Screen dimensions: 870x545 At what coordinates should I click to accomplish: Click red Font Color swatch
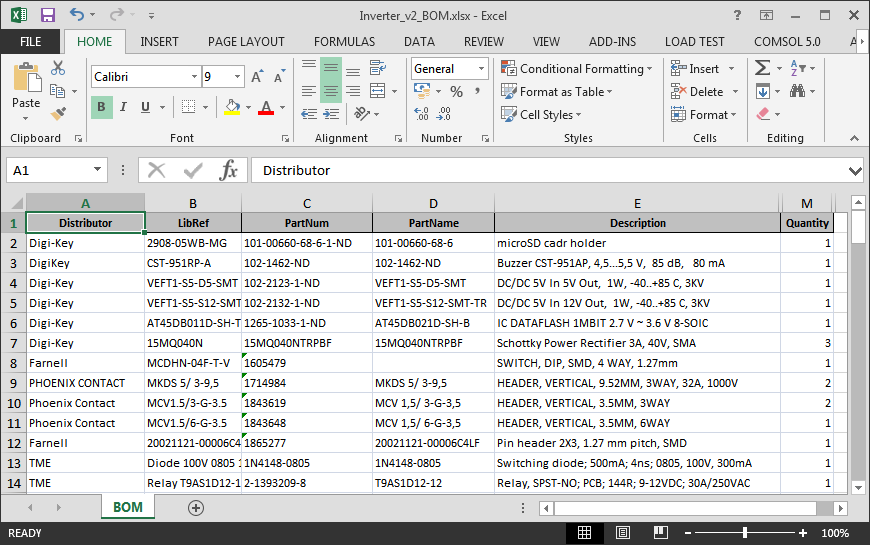tap(266, 107)
